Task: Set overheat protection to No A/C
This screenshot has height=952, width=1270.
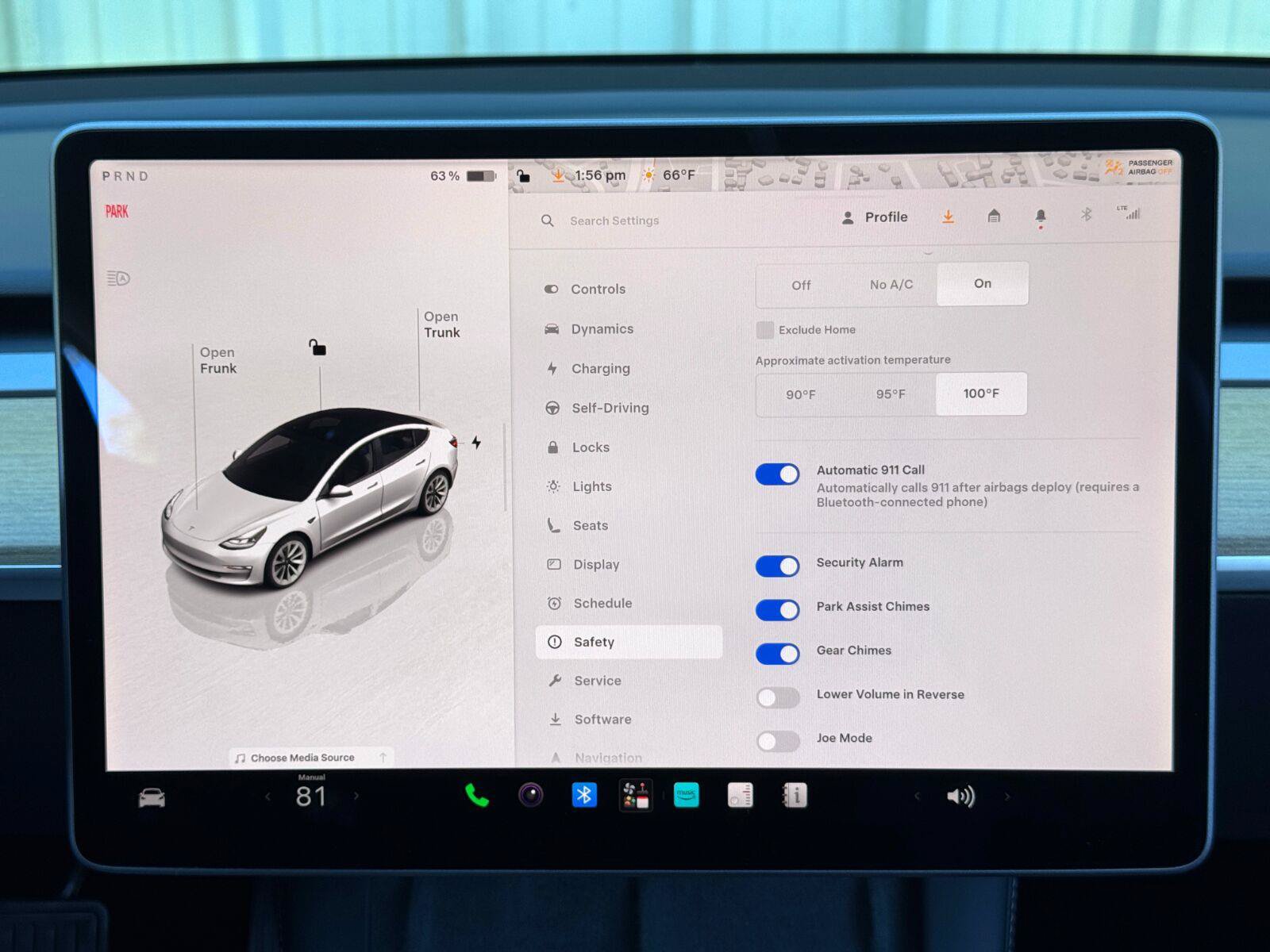Action: tap(891, 285)
